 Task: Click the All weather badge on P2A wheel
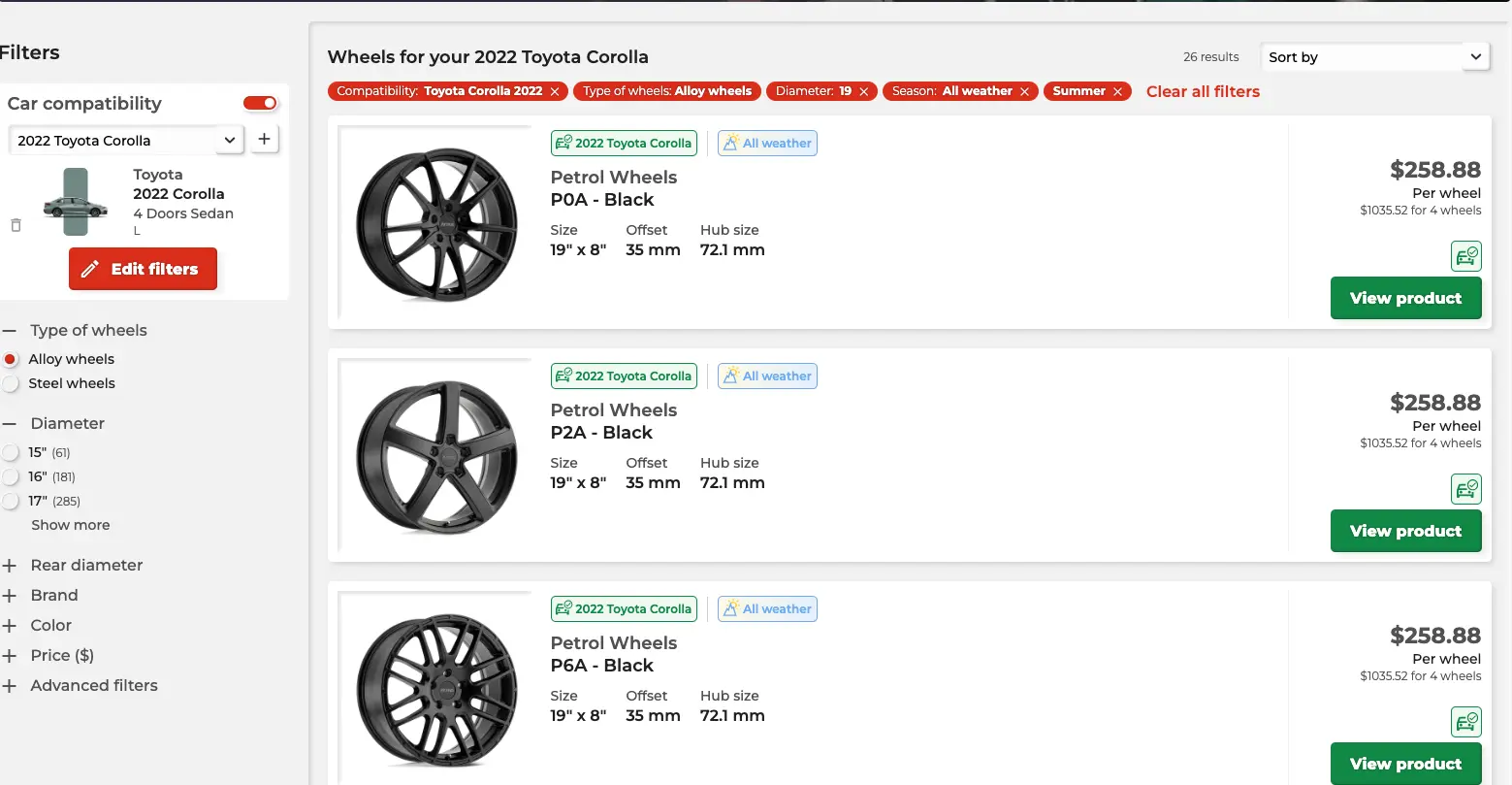tap(767, 376)
